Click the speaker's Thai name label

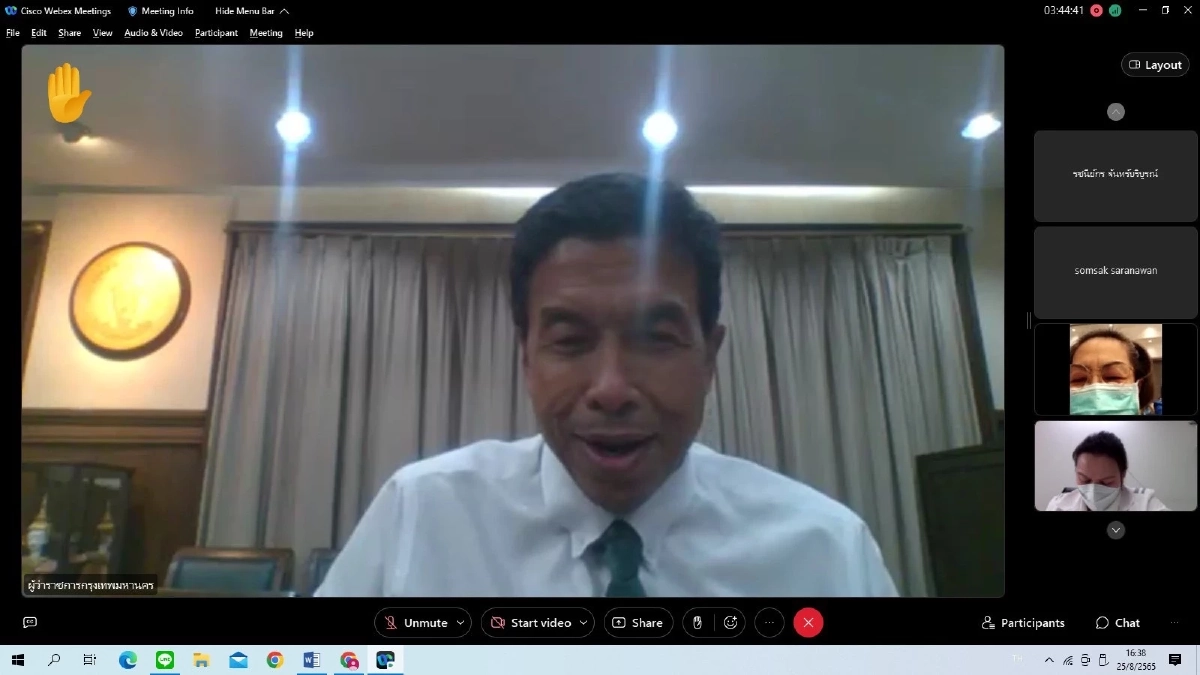coord(91,585)
